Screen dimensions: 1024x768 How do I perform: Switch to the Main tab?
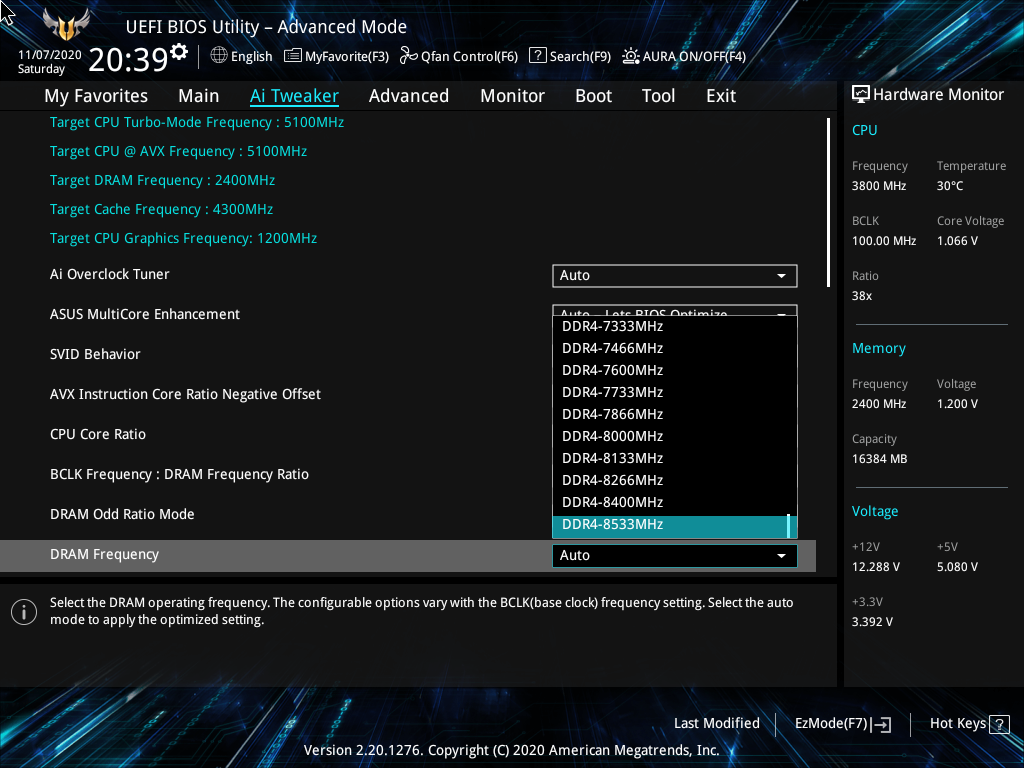coord(199,96)
